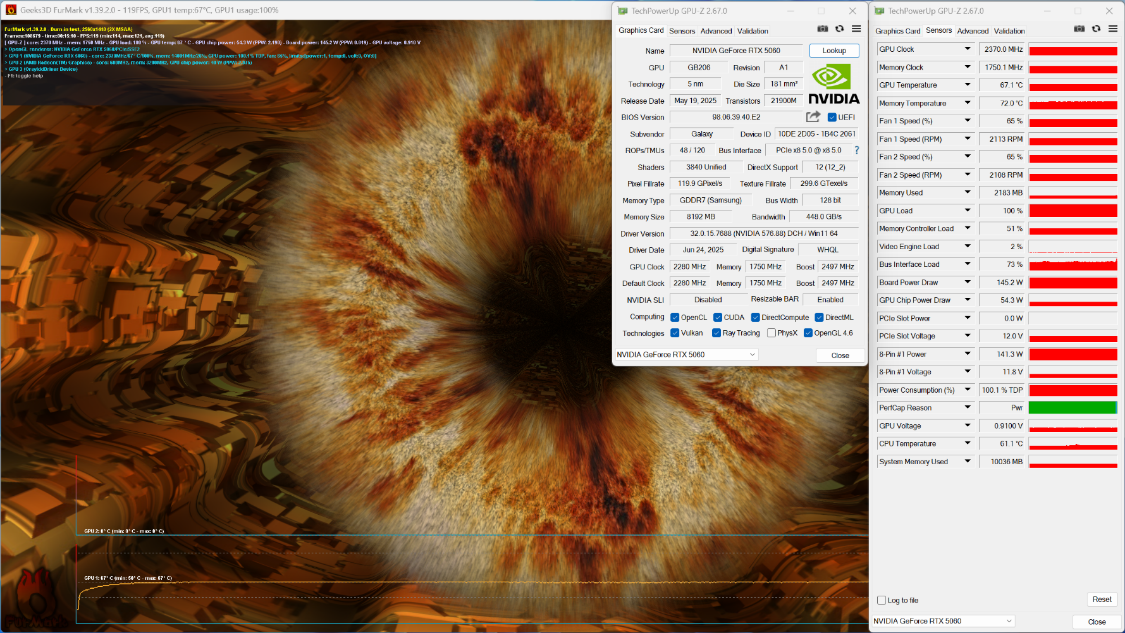This screenshot has width=1125, height=633.
Task: Click the refresh icon in Graphics Card window
Action: tap(839, 29)
